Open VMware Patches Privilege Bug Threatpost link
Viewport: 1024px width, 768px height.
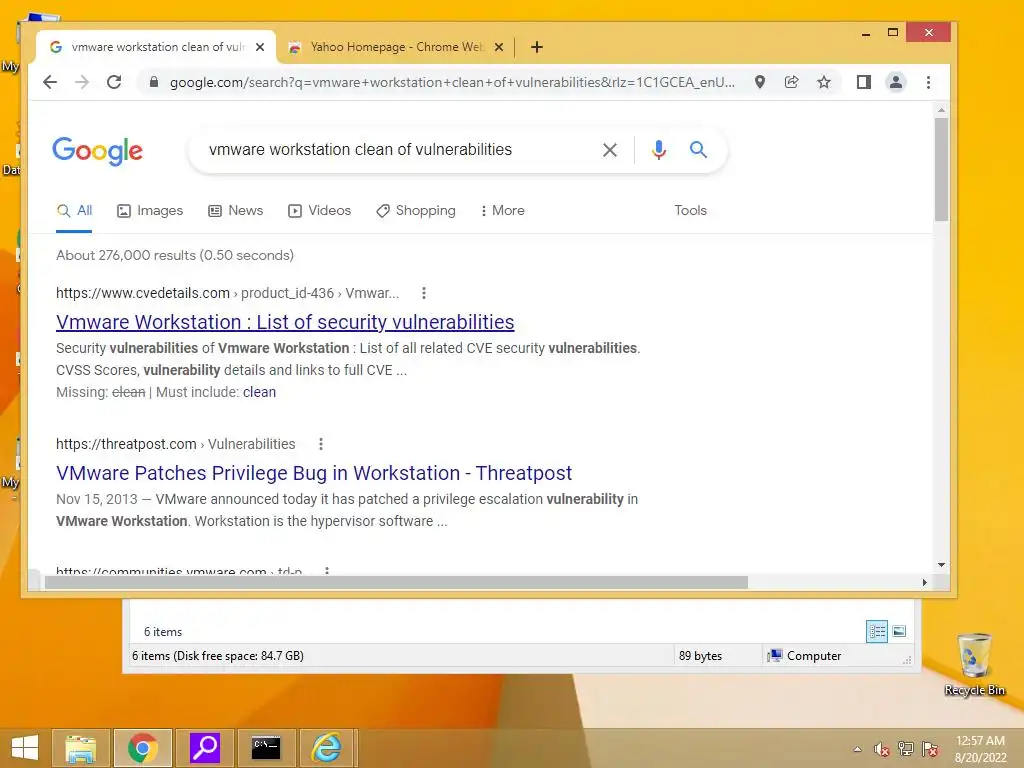click(313, 473)
